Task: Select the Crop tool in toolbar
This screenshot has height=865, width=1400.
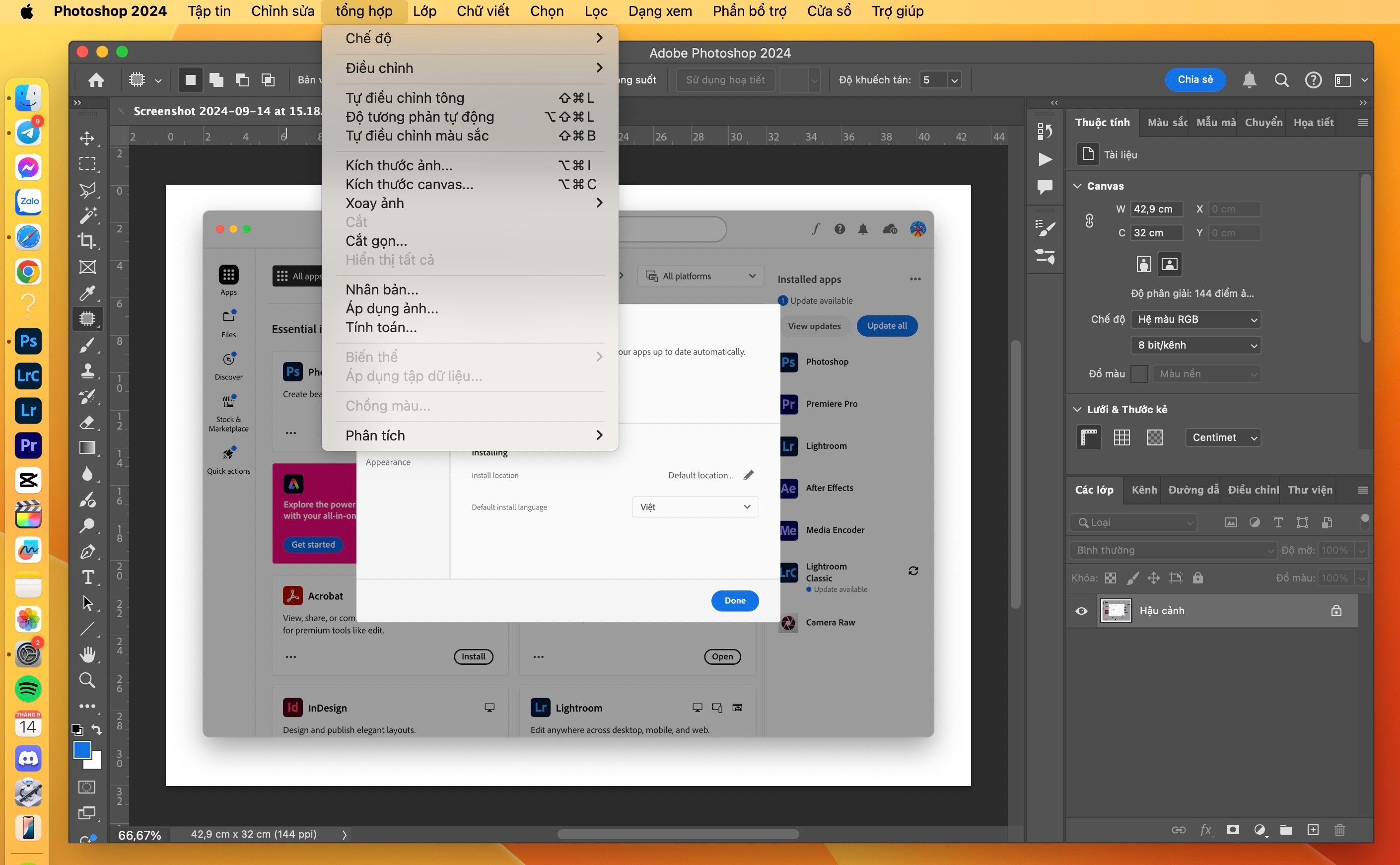Action: 87,241
